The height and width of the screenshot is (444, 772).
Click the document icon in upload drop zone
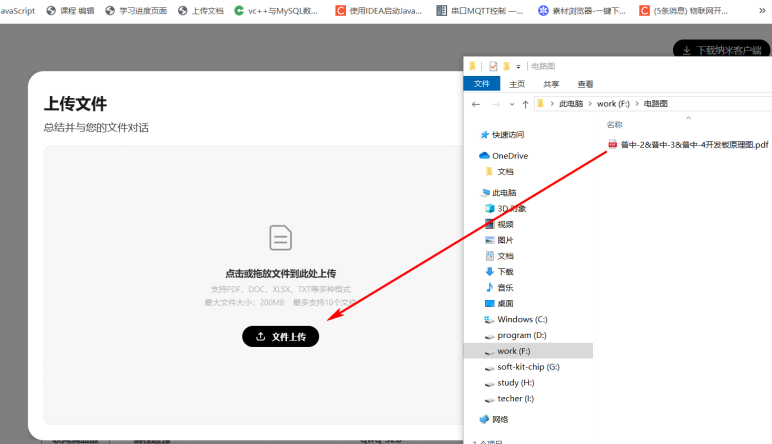point(280,238)
